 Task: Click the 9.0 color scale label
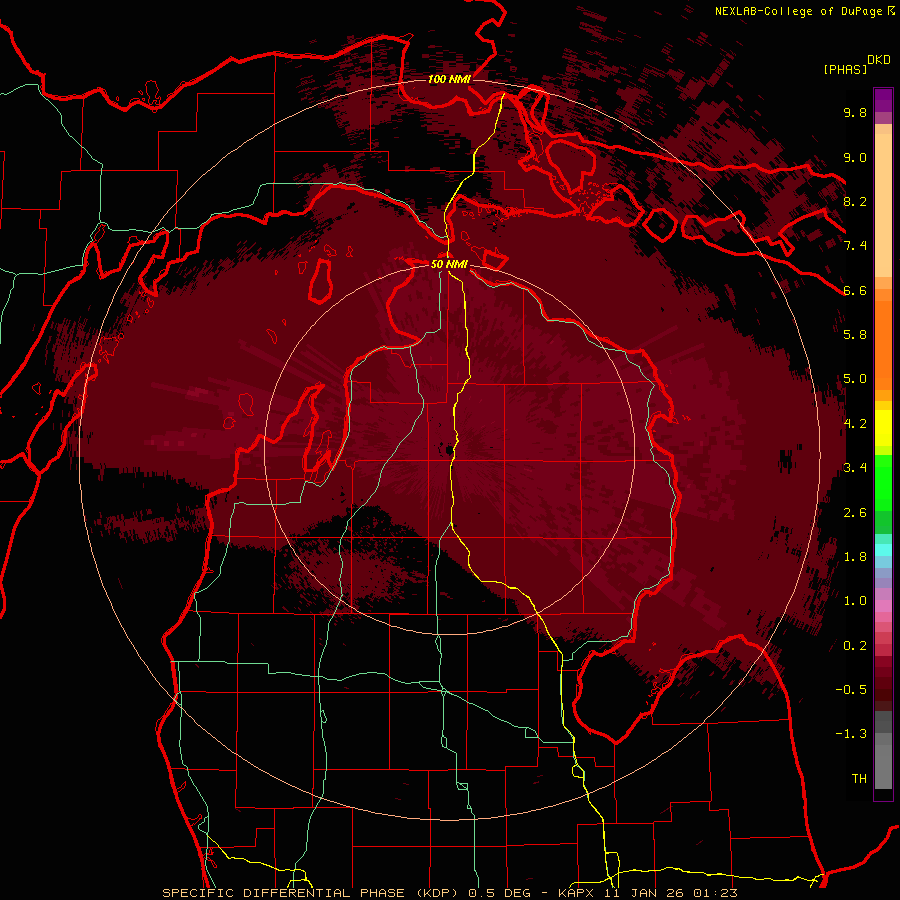(855, 157)
